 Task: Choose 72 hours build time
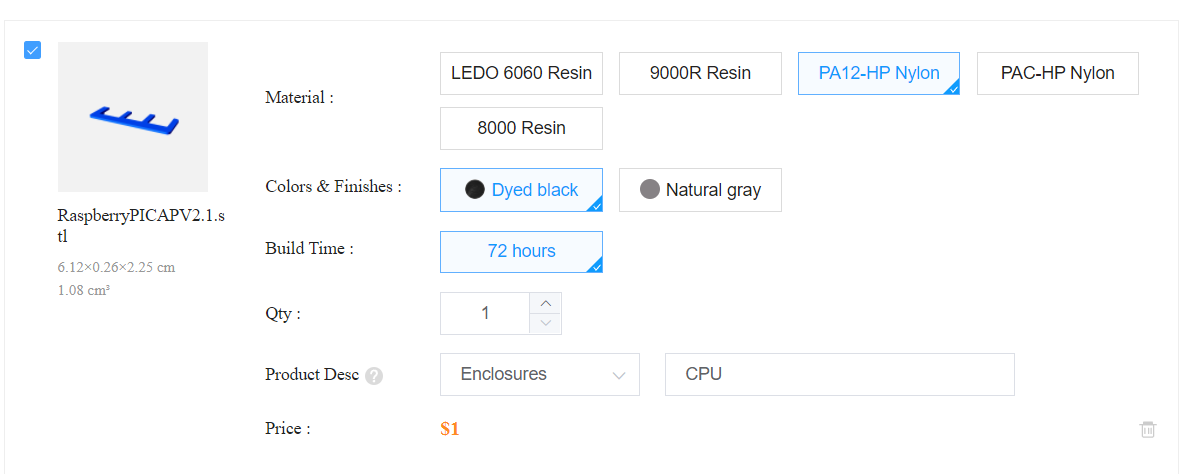click(x=521, y=251)
